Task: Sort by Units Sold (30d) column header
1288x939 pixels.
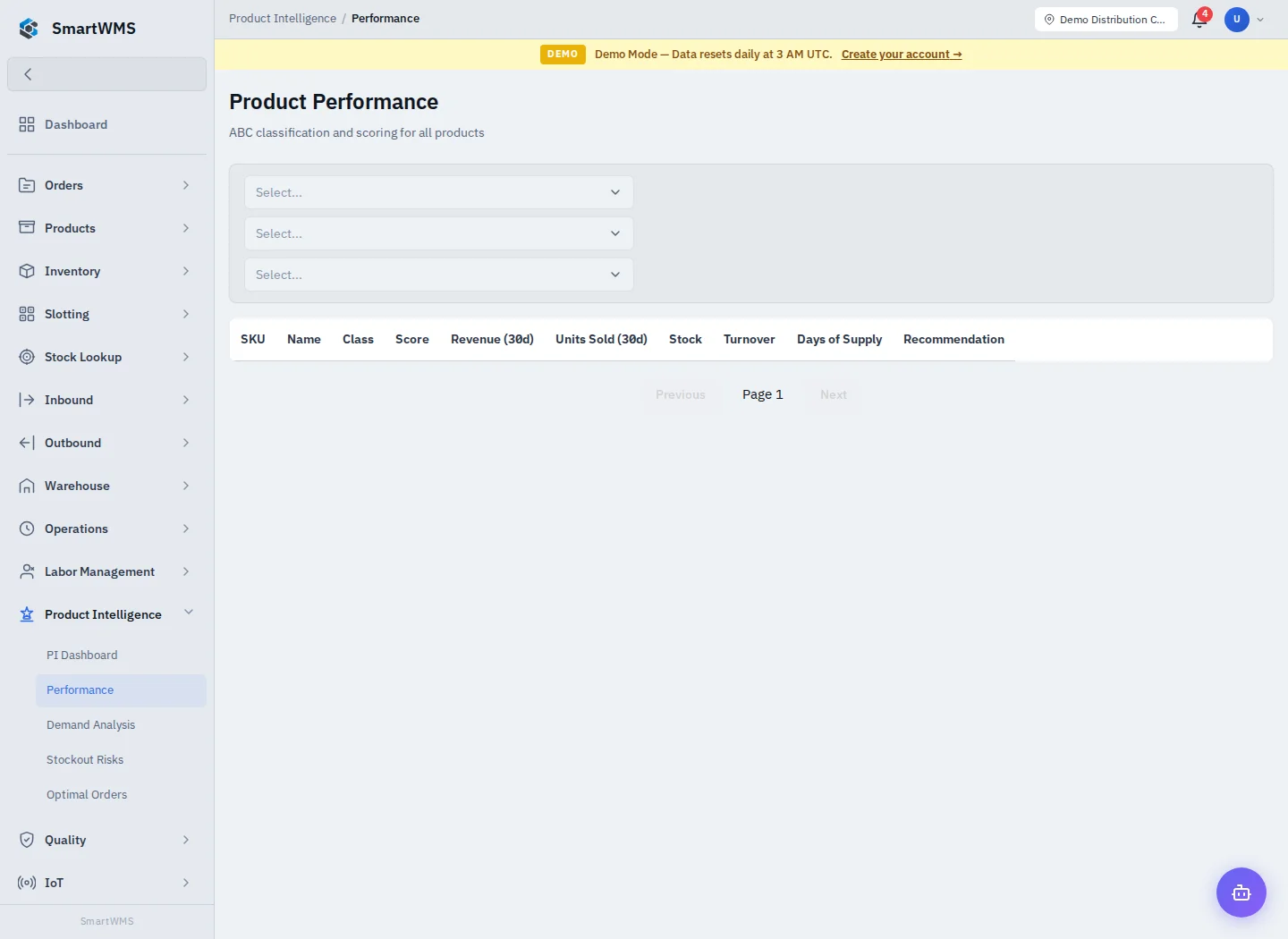Action: [601, 339]
